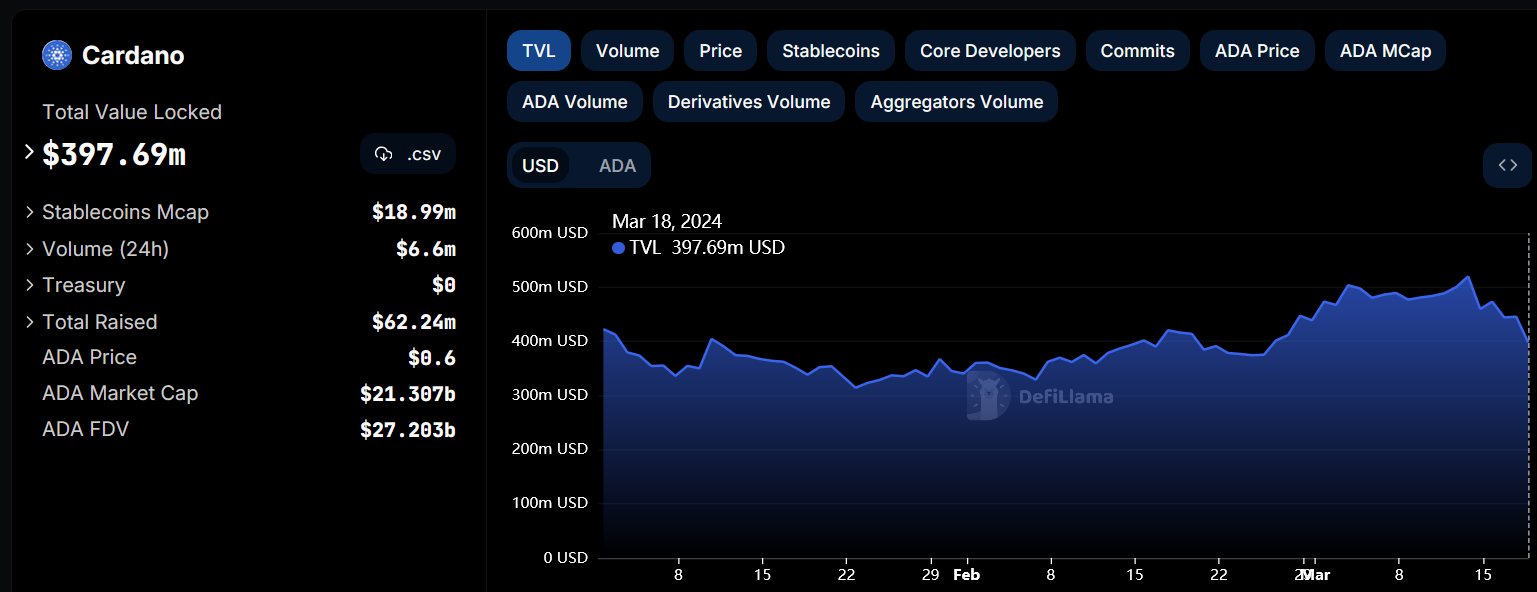The image size is (1537, 592).
Task: Click the ADA Price label
Action: [x=89, y=357]
